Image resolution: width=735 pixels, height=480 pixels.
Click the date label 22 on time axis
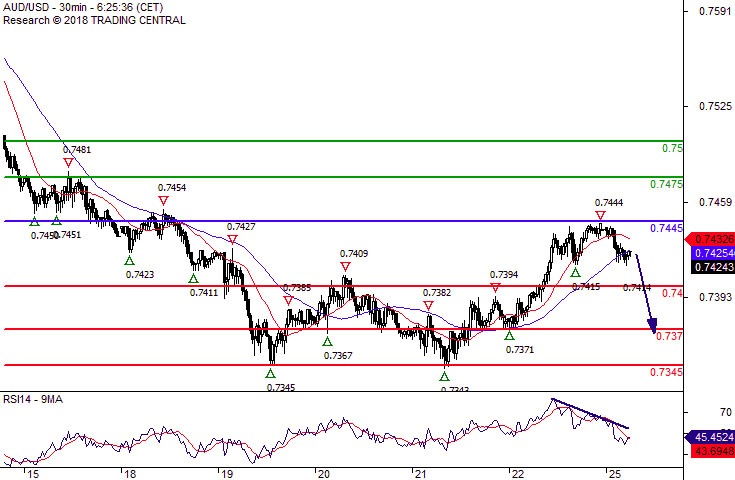click(x=518, y=474)
